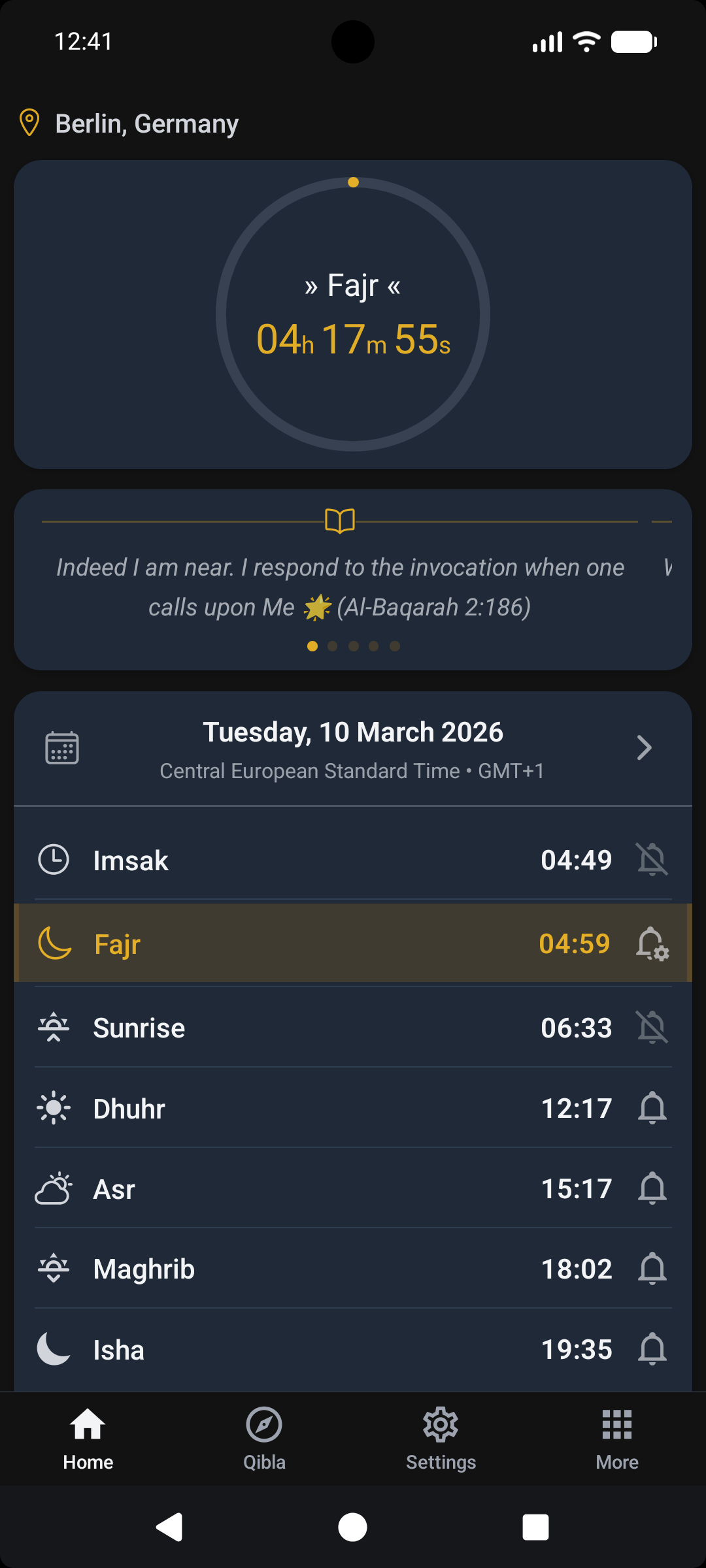Open Fajr notification settings bell
706x1568 pixels.
tap(652, 943)
